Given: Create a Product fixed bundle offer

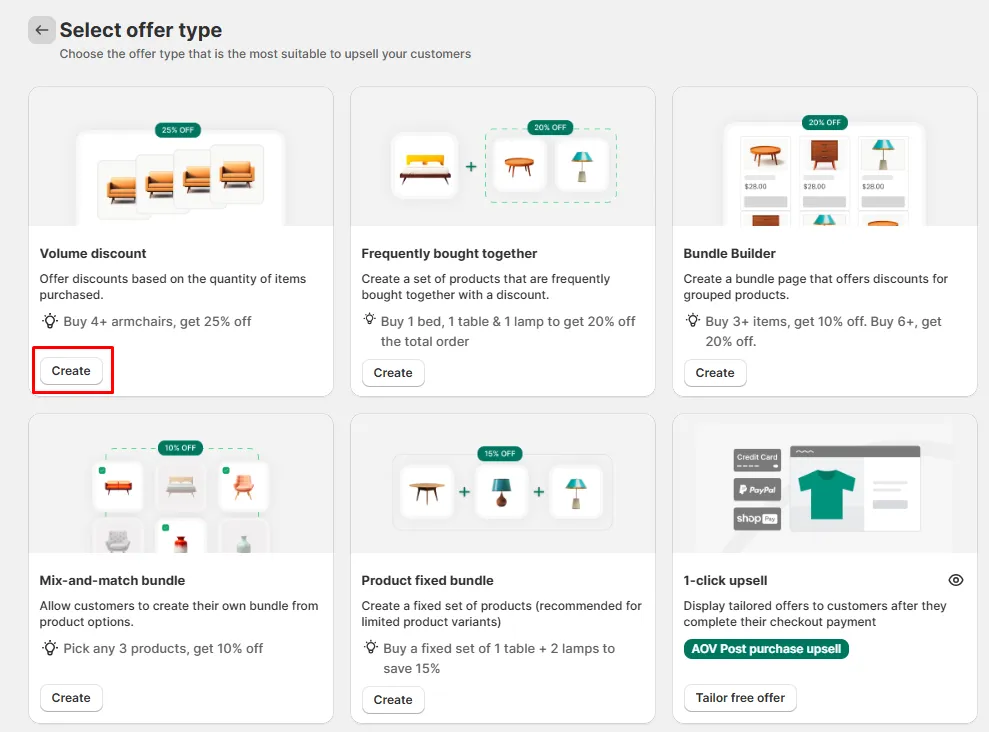Looking at the screenshot, I should coord(393,700).
